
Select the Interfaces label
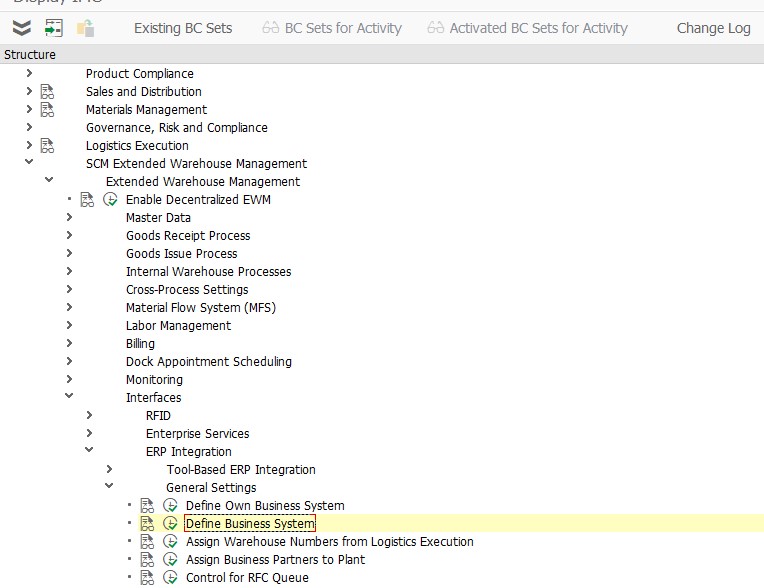[x=153, y=398]
